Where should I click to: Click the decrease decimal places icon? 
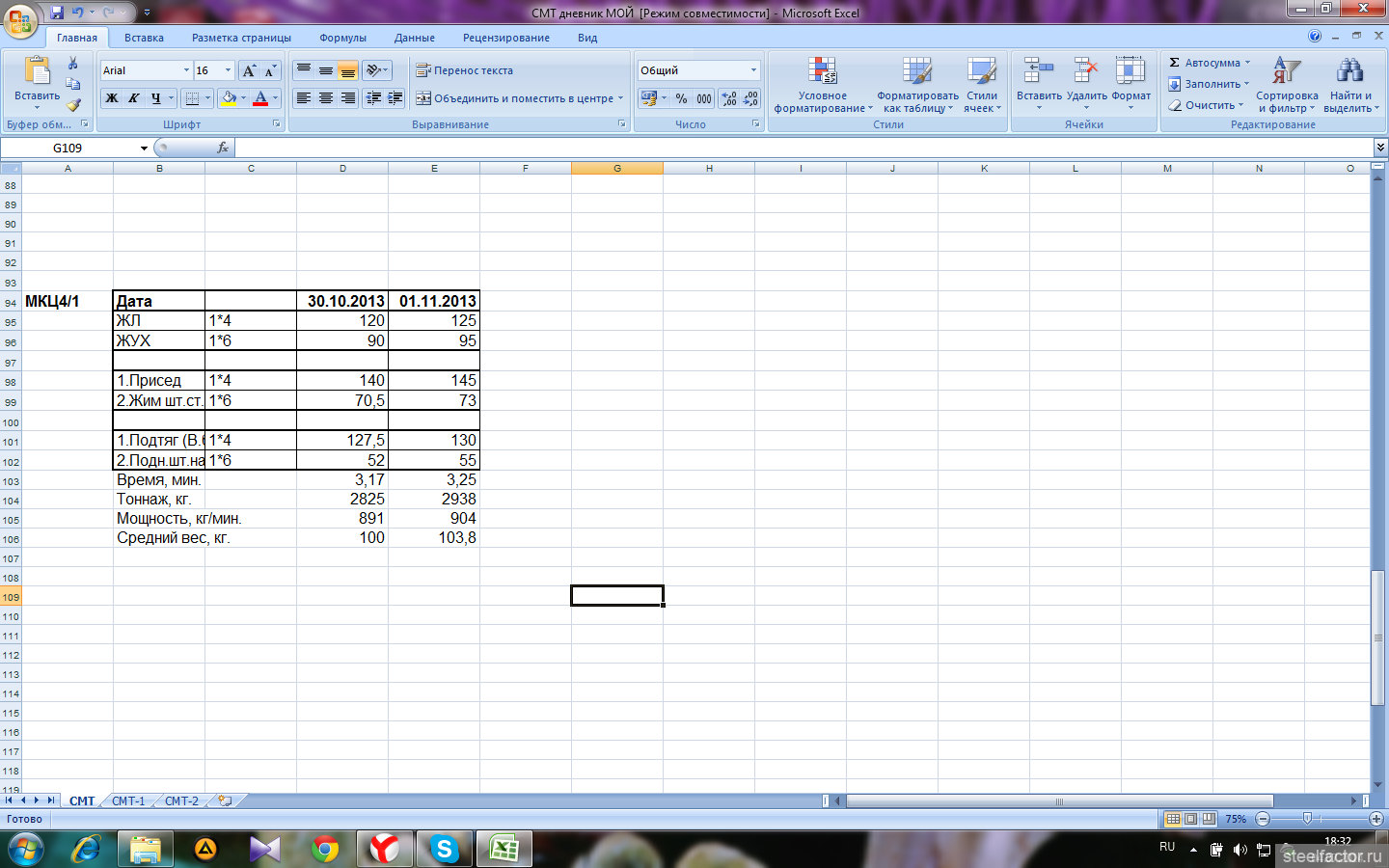pos(750,98)
